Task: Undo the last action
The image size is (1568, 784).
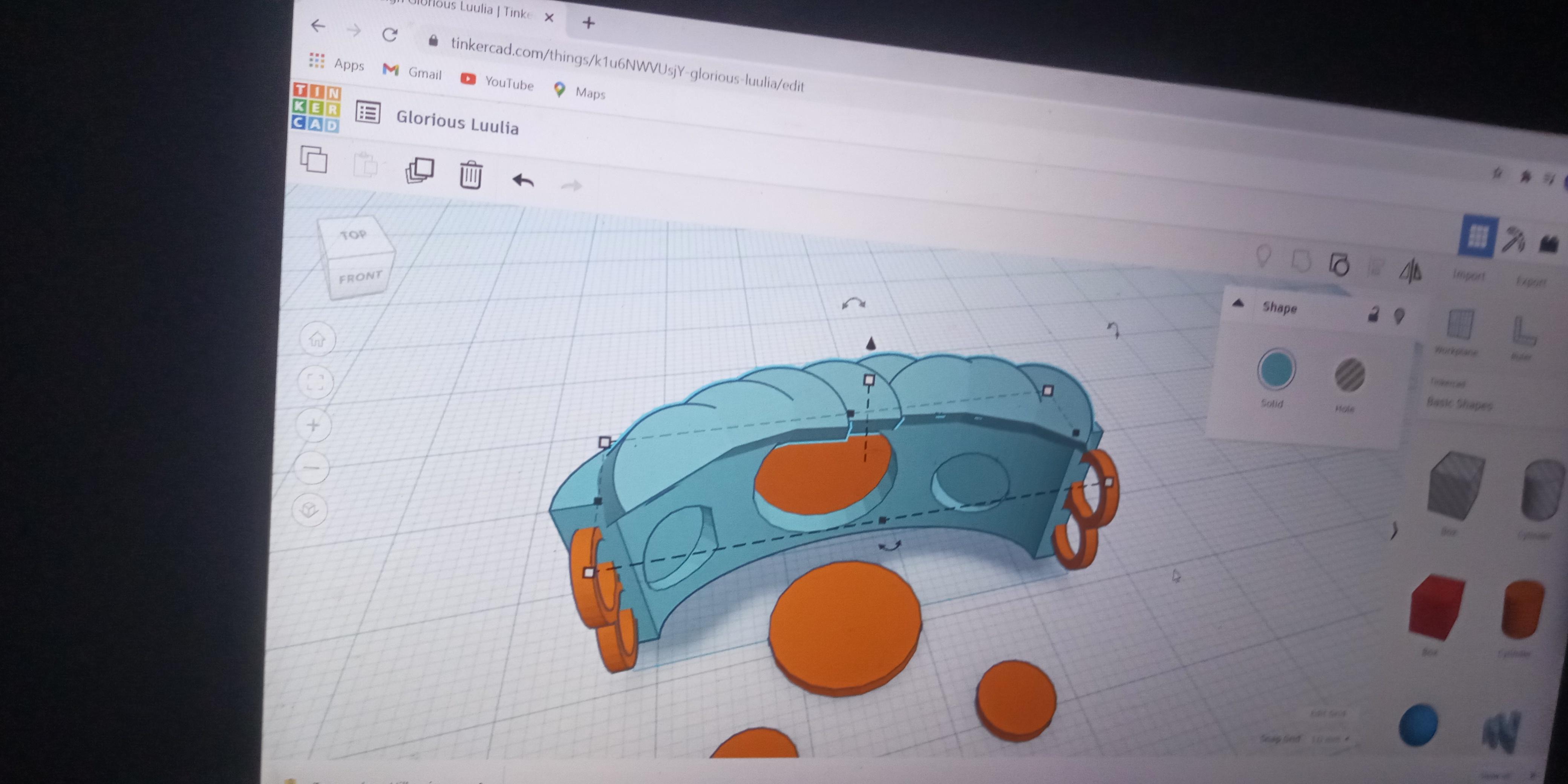Action: tap(523, 180)
